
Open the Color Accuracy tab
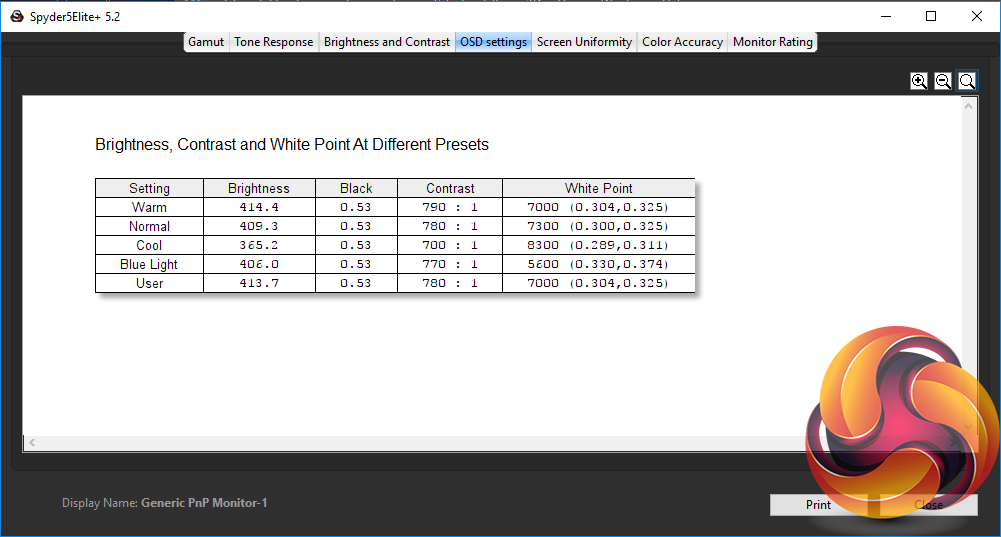(x=682, y=42)
